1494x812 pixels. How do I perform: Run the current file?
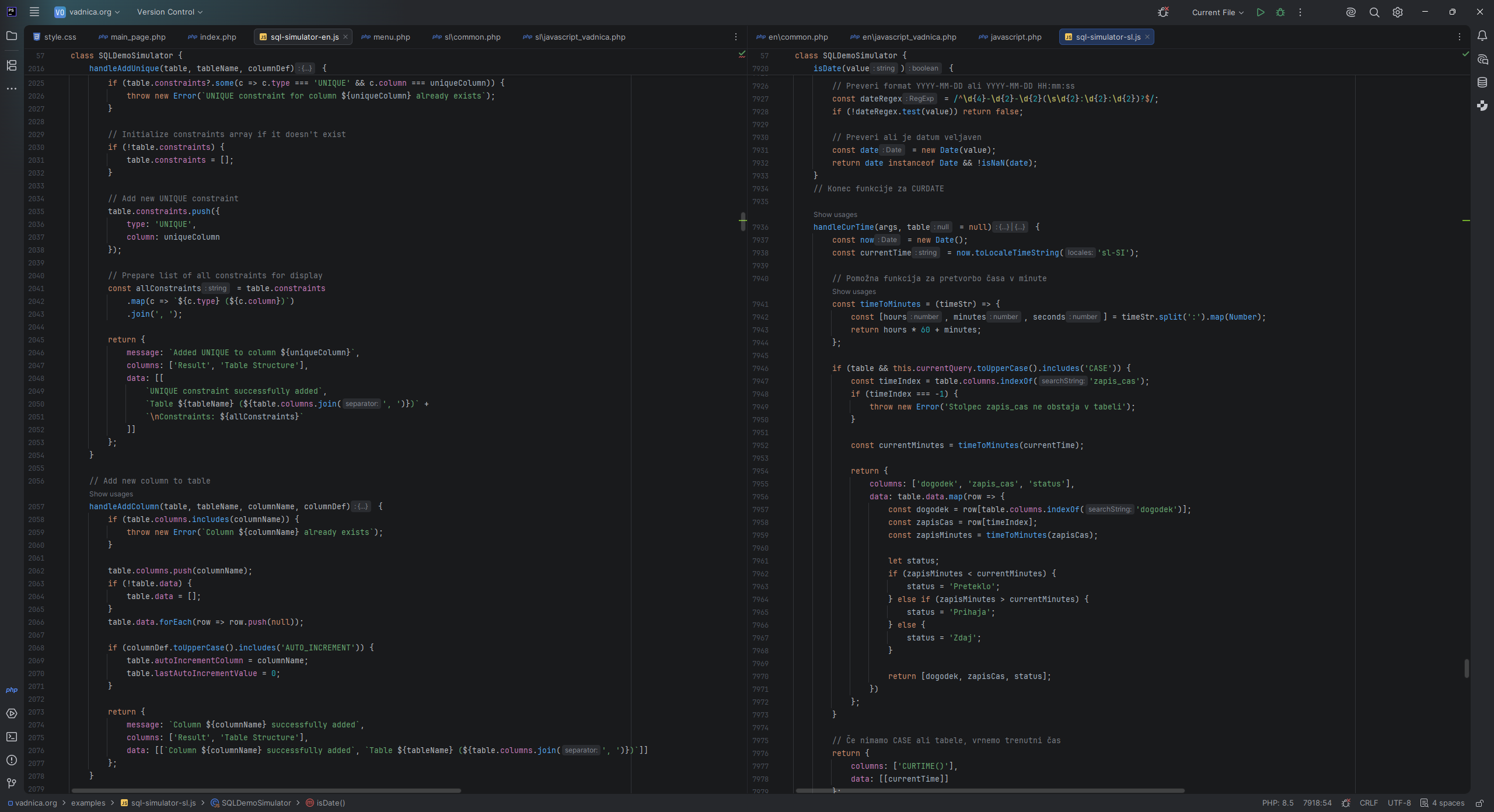(x=1261, y=12)
